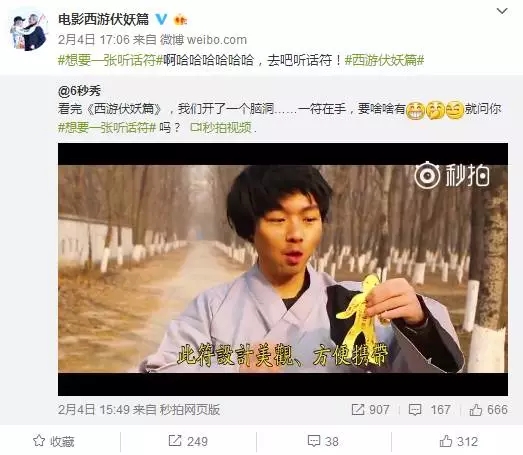The width and height of the screenshot is (523, 455).
Task: Click the comment icon showing 38
Action: coord(314,441)
